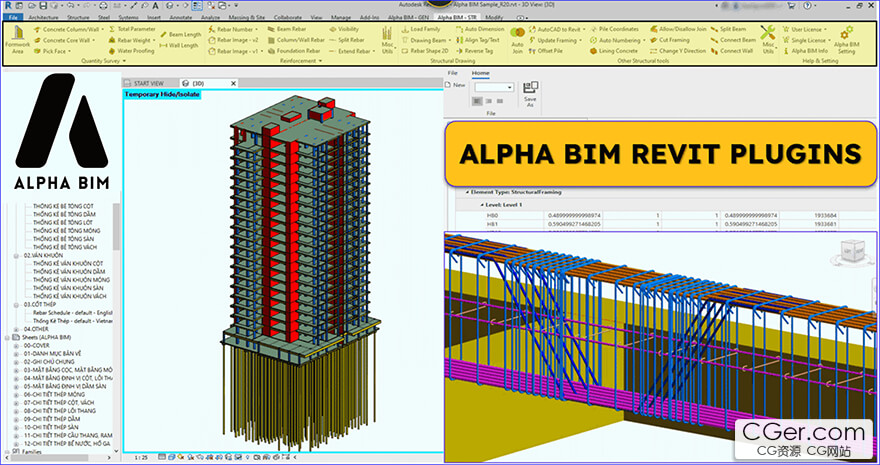Open the Rebar Number dropdown
The width and height of the screenshot is (880, 465).
click(x=233, y=29)
